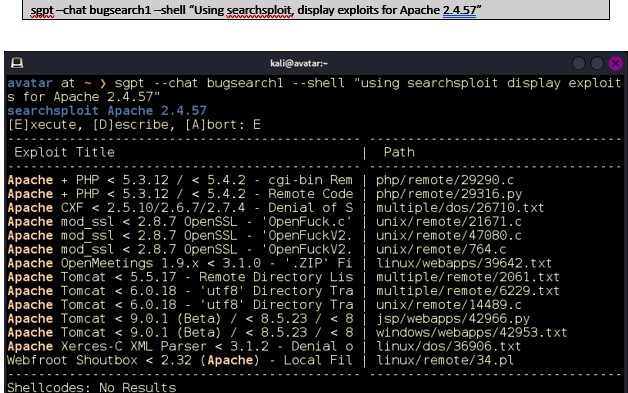
Task: Click path unix/remote/14489.c
Action: [449, 305]
